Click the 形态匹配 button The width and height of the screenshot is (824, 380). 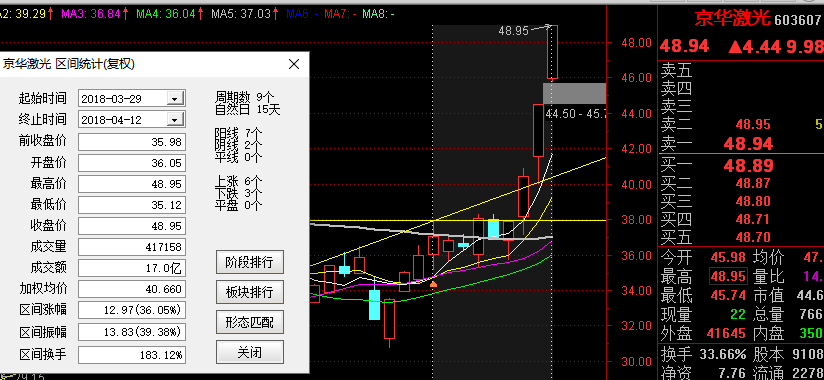click(250, 322)
